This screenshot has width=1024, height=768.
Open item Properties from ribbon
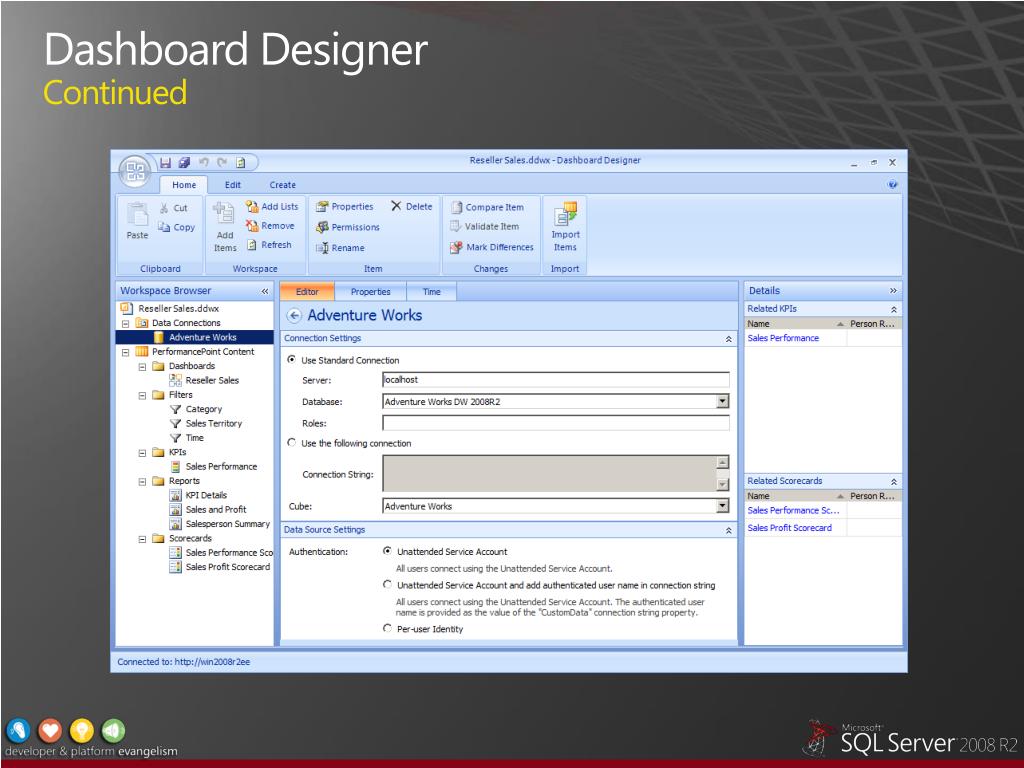coord(345,206)
